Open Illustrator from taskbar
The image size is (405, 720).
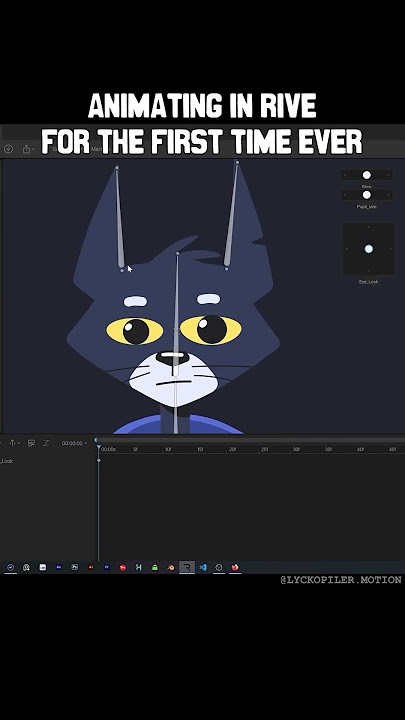90,567
